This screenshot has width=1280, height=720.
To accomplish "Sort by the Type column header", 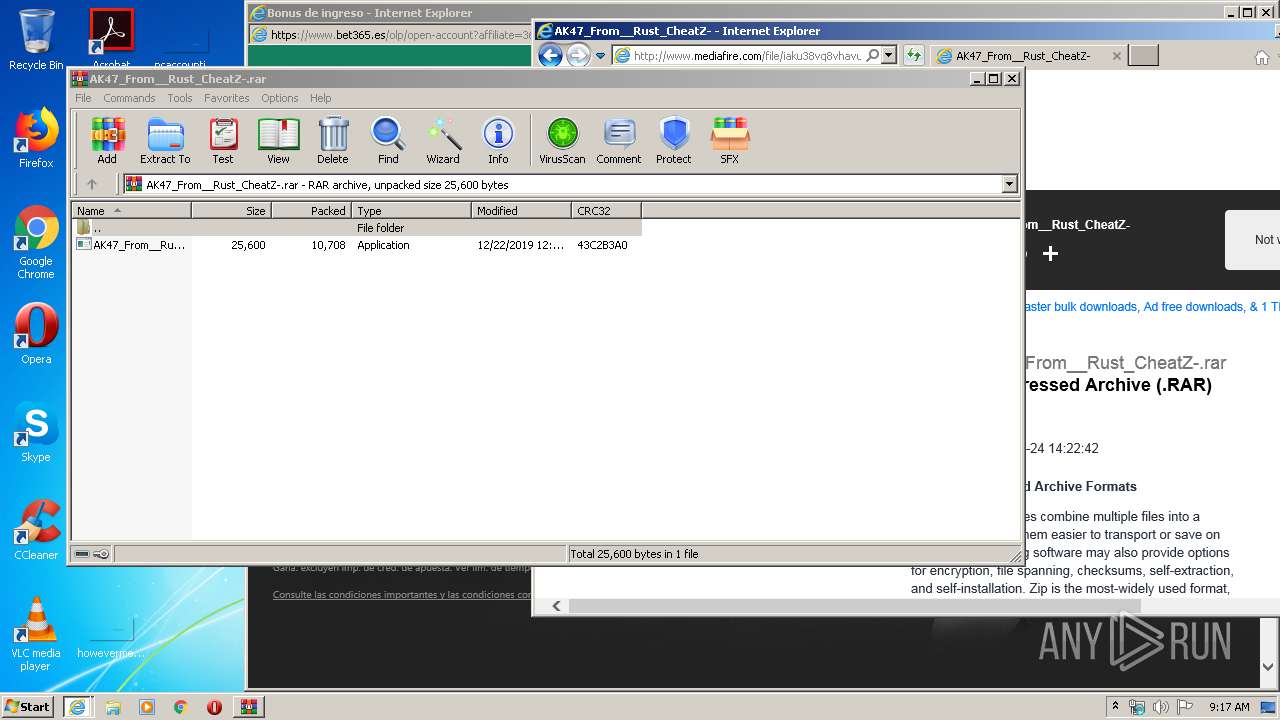I will pos(411,210).
